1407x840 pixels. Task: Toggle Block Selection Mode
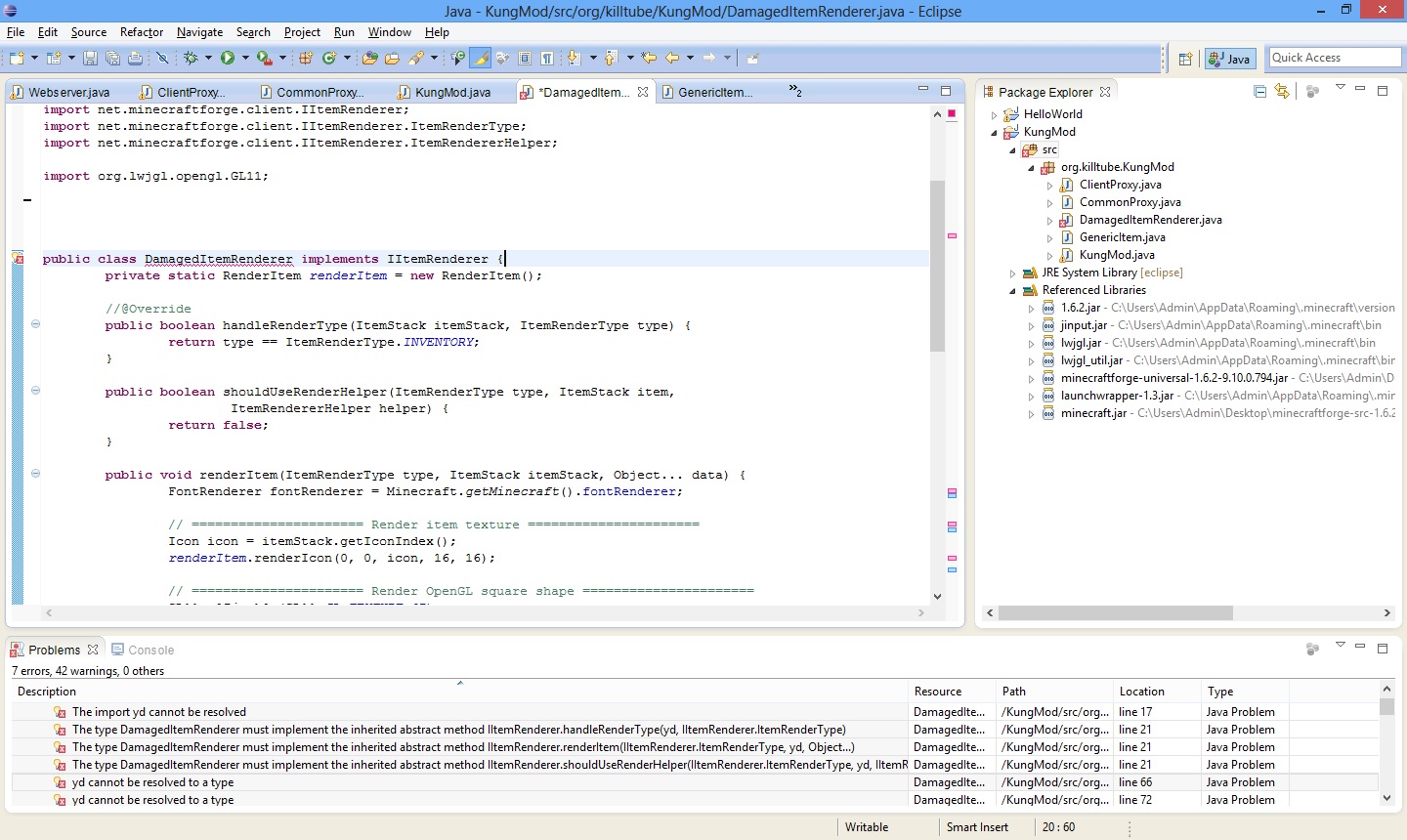[x=525, y=59]
